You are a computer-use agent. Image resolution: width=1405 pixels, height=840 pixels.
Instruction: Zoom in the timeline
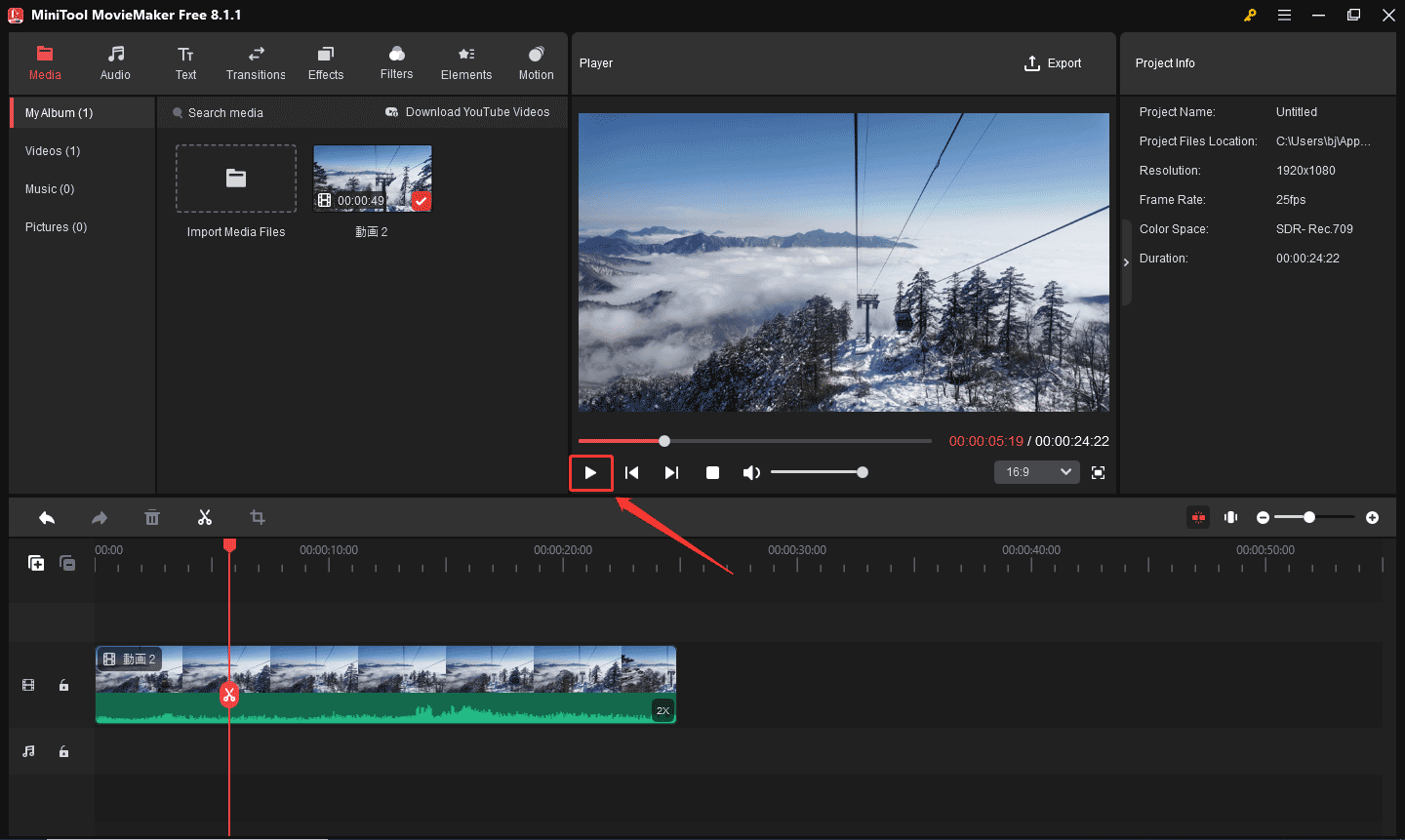pyautogui.click(x=1373, y=517)
